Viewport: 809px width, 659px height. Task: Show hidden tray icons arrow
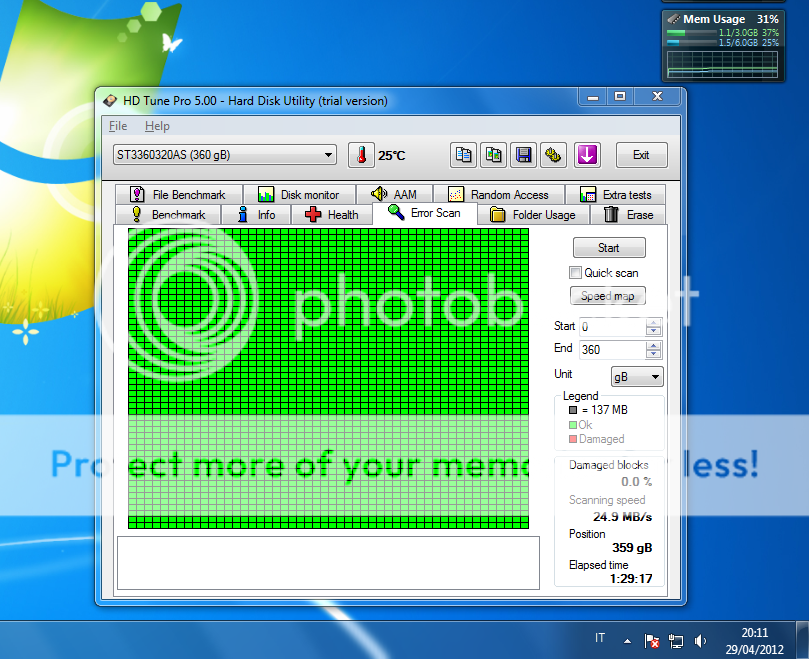pyautogui.click(x=627, y=640)
